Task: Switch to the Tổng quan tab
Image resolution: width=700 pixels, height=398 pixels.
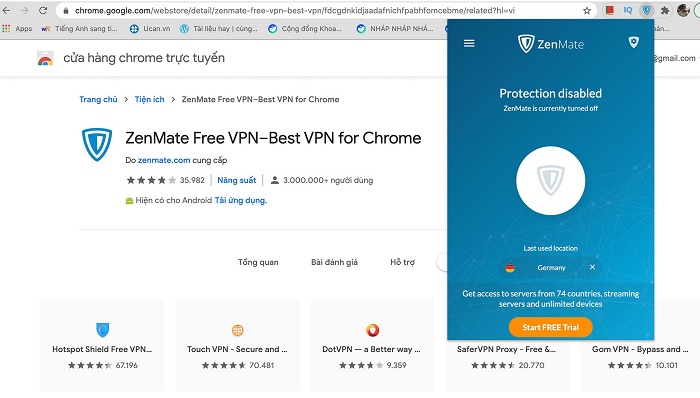Action: [258, 262]
